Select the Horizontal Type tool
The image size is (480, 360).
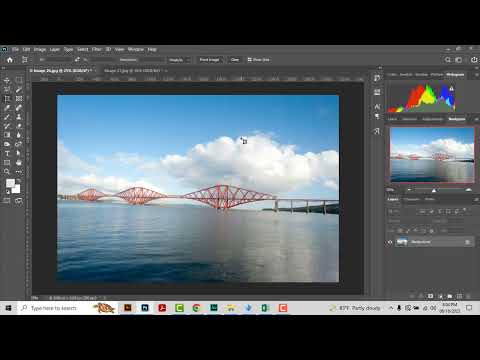[x=7, y=153]
